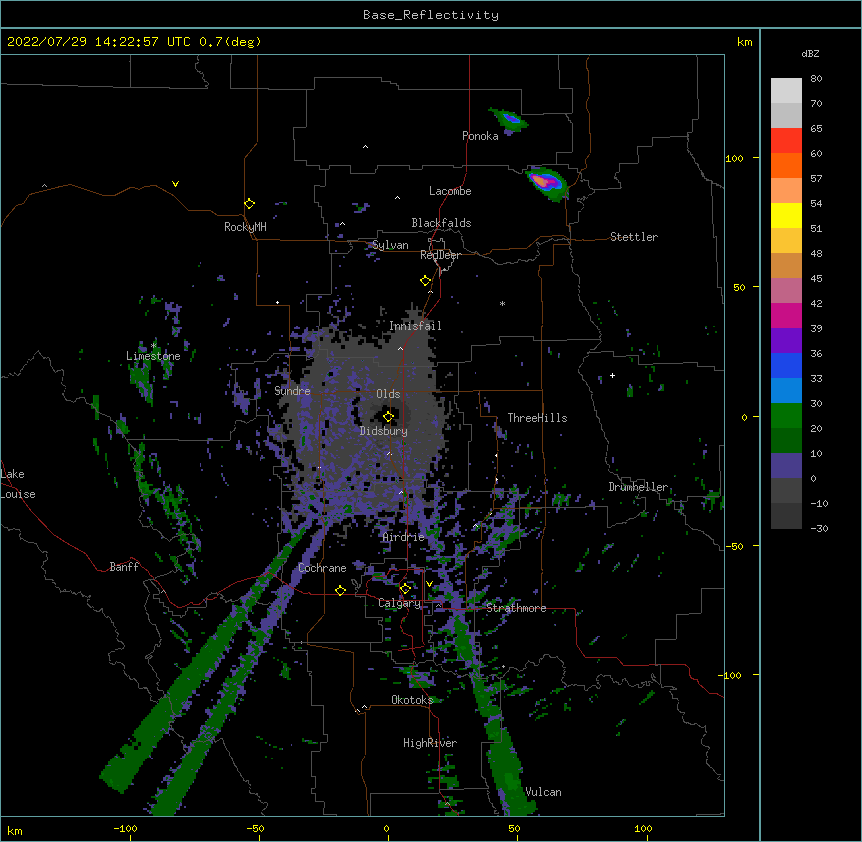Click the RockyMH label
This screenshot has height=842, width=862.
pos(245,227)
